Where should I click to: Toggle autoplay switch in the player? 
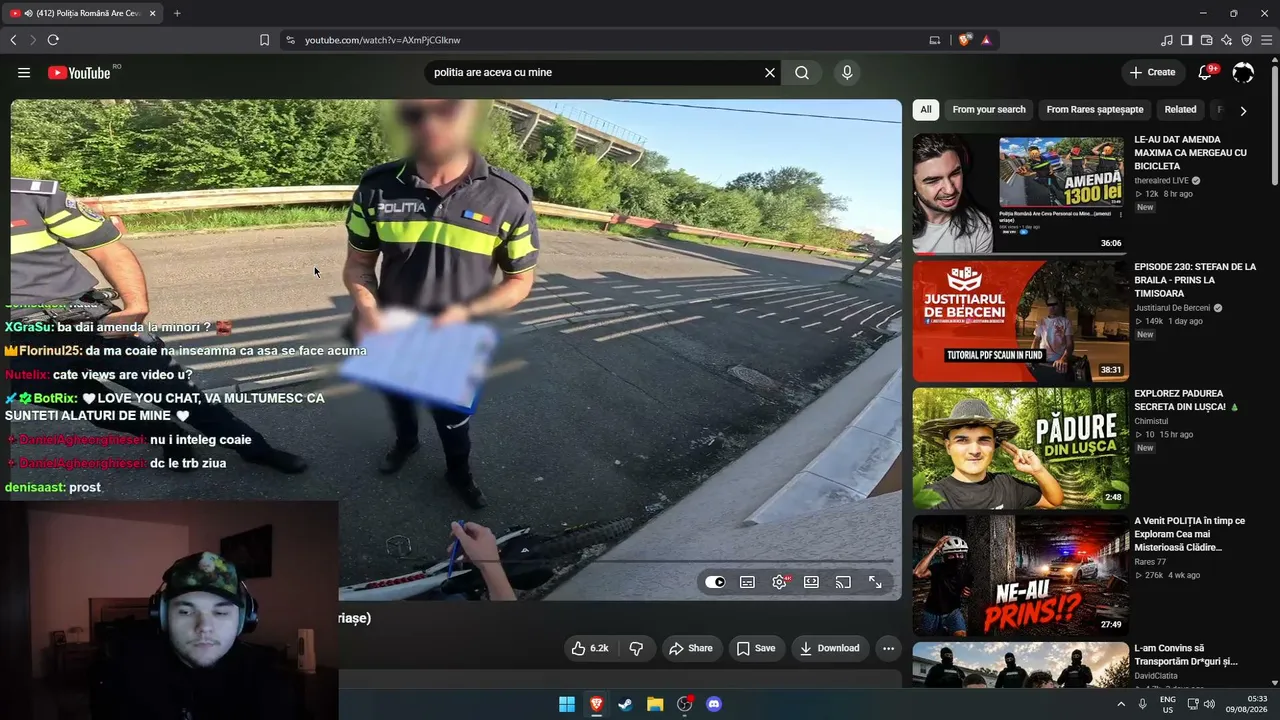715,582
